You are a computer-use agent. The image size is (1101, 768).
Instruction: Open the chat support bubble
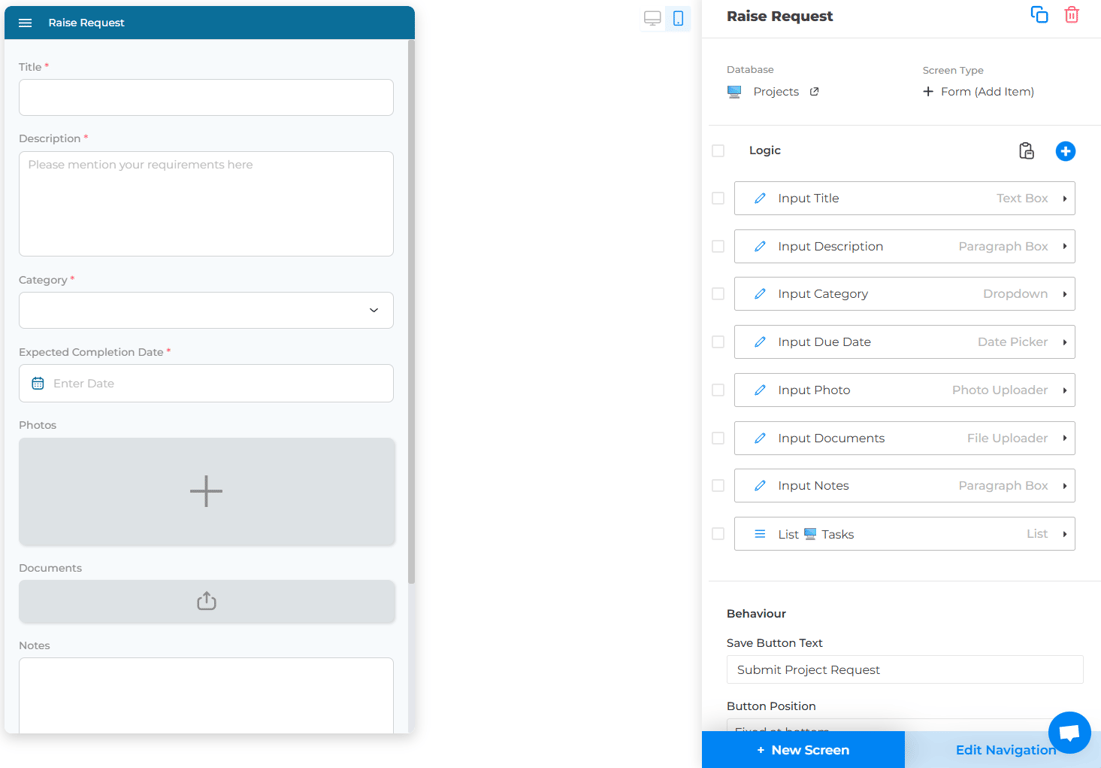pos(1069,732)
